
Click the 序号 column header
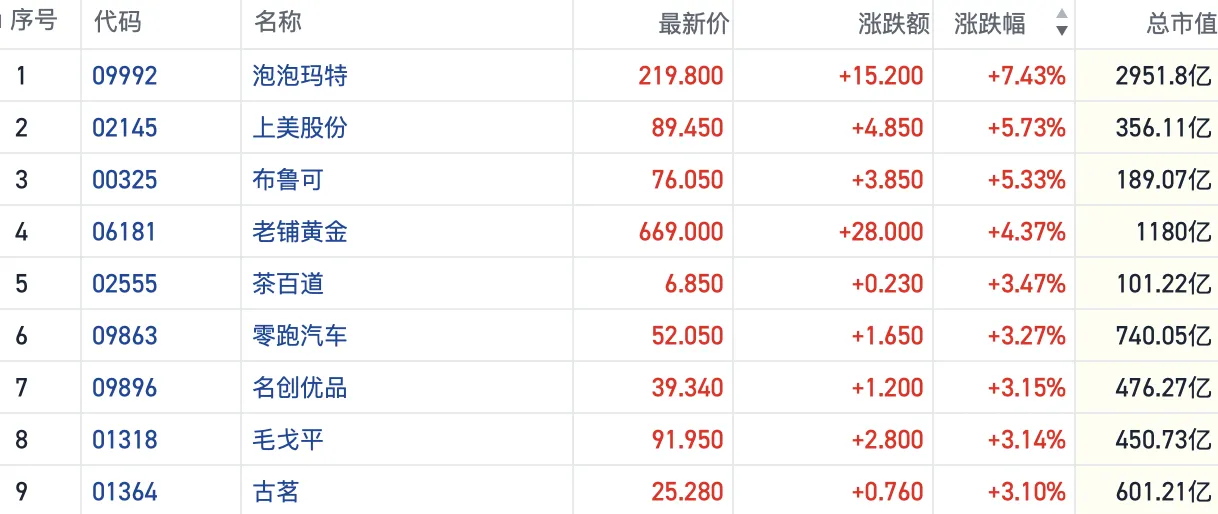coord(33,23)
